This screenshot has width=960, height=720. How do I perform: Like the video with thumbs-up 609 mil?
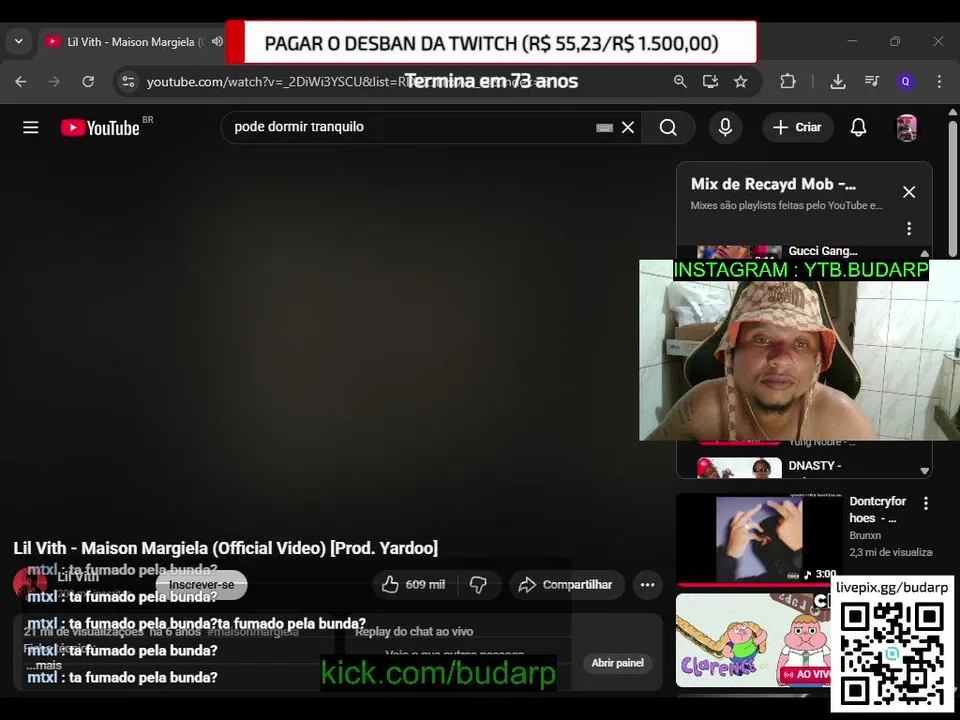pos(414,585)
